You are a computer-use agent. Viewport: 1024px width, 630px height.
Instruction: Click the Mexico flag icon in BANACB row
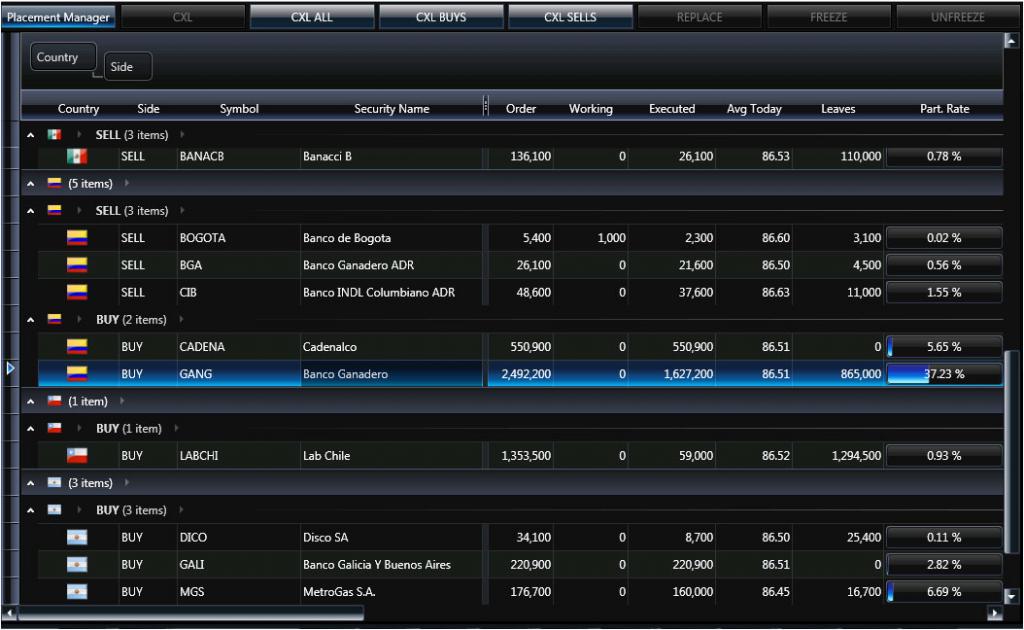pos(77,157)
